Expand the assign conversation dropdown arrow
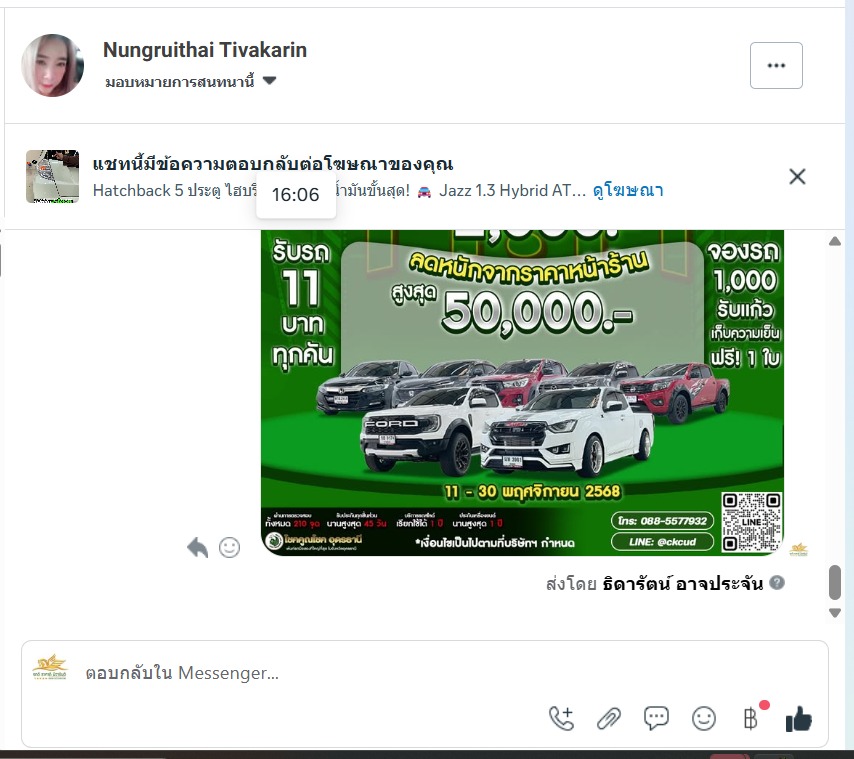The image size is (854, 759). tap(269, 81)
